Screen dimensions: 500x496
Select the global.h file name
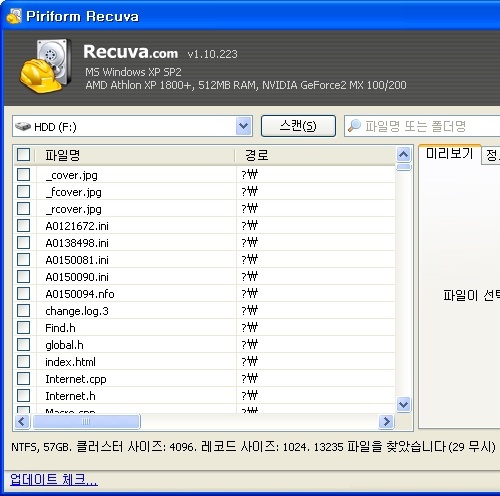(64, 345)
